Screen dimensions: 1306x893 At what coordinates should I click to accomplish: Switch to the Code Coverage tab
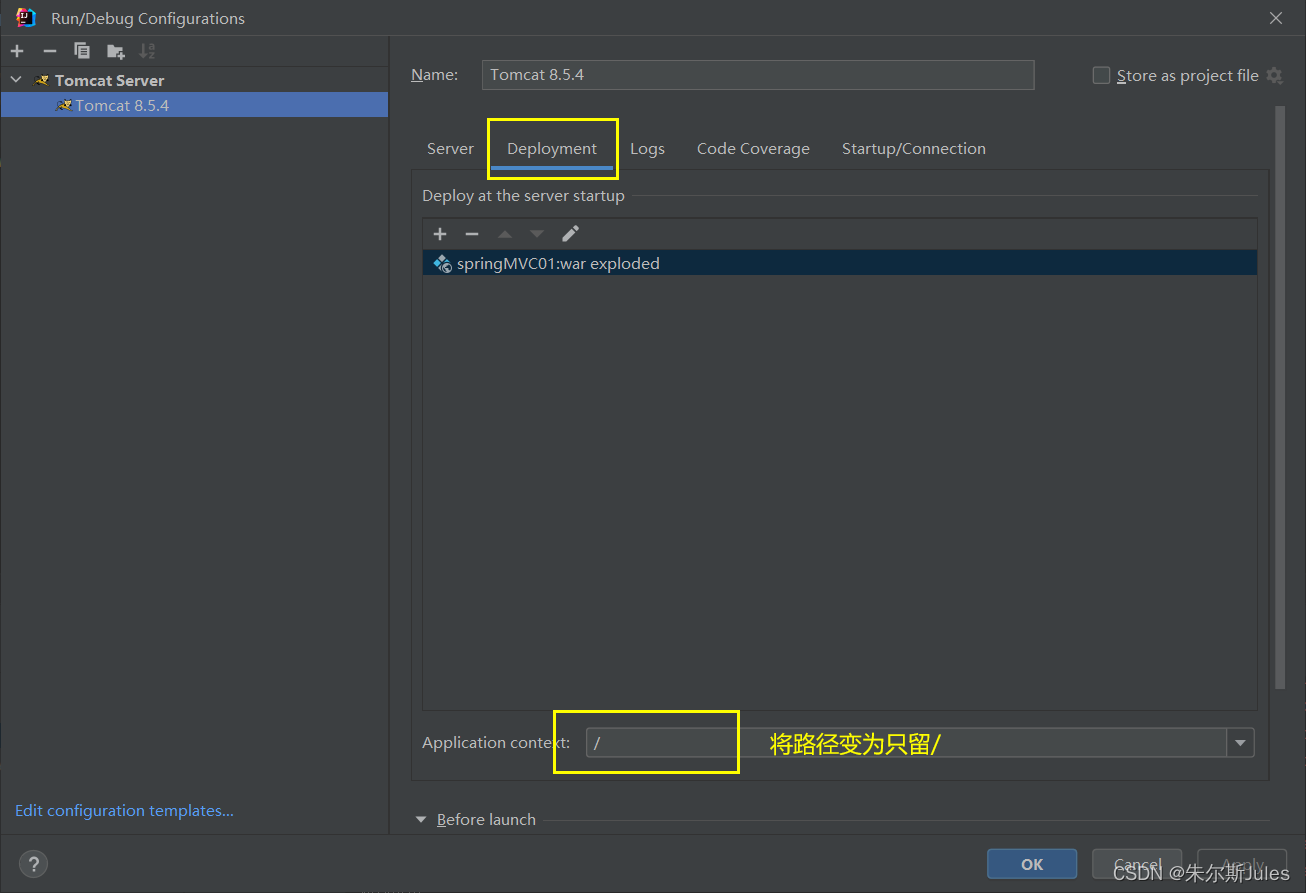click(x=753, y=149)
